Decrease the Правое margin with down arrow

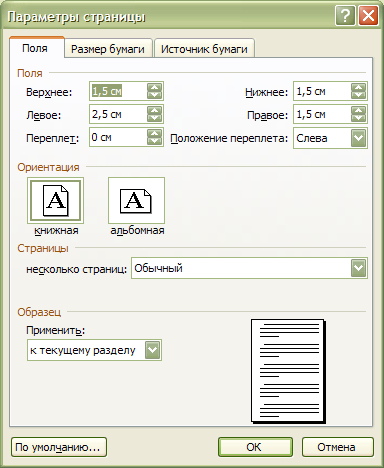pyautogui.click(x=358, y=118)
